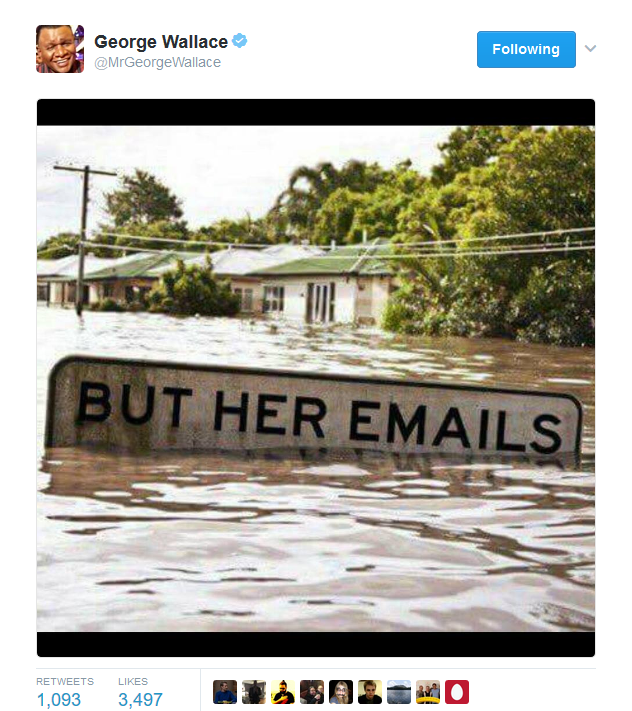Open the liker avatar with fake mustache
This screenshot has width=632, height=711.
pyautogui.click(x=341, y=692)
